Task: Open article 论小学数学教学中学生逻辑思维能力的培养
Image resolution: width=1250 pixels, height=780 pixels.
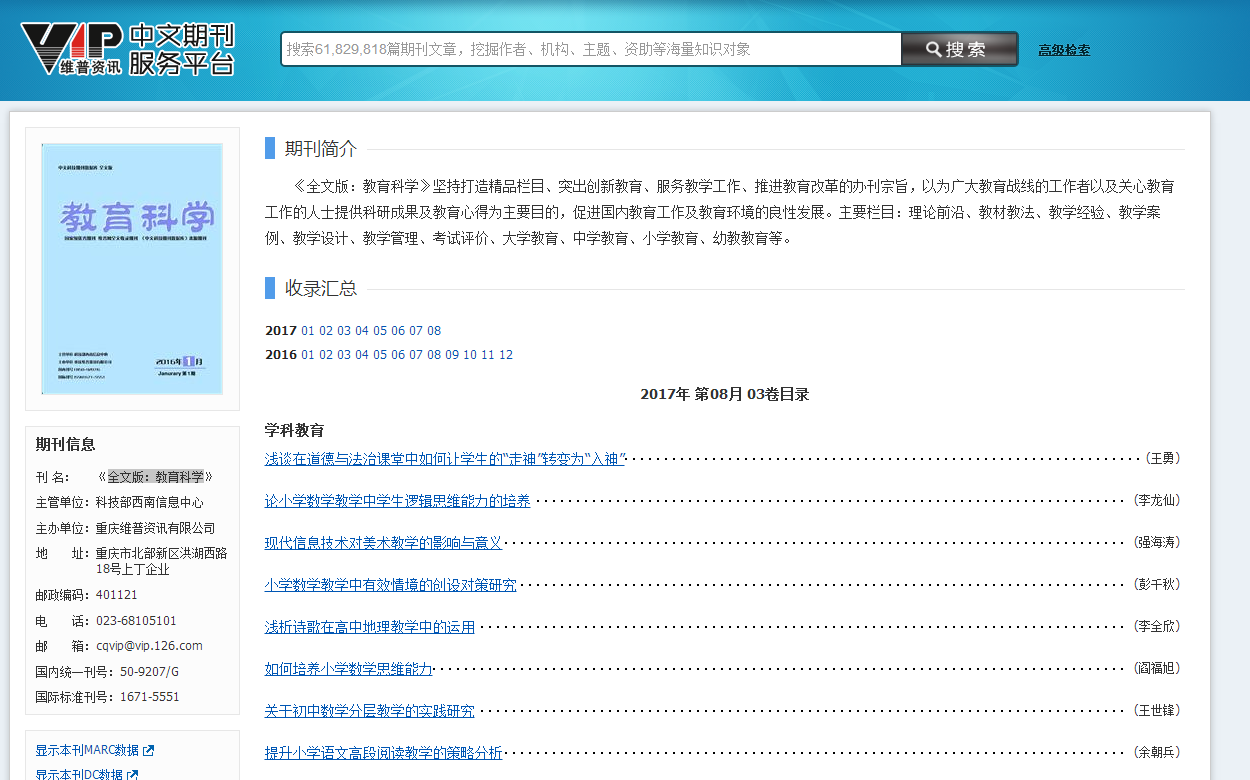Action: click(397, 501)
